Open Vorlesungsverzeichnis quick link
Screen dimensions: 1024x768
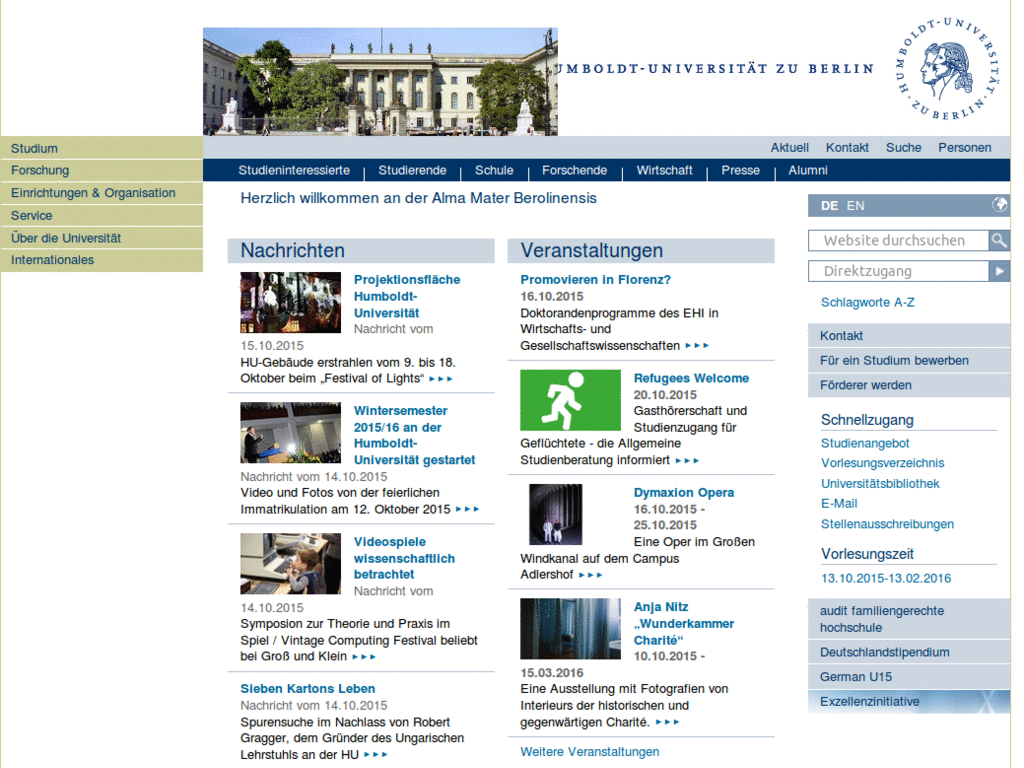882,463
